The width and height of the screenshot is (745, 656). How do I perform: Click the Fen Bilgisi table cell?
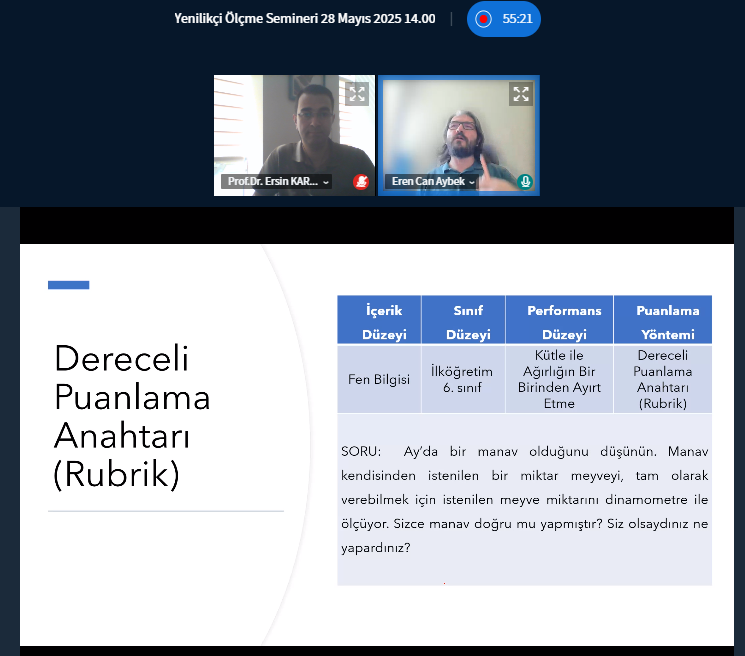pos(379,380)
